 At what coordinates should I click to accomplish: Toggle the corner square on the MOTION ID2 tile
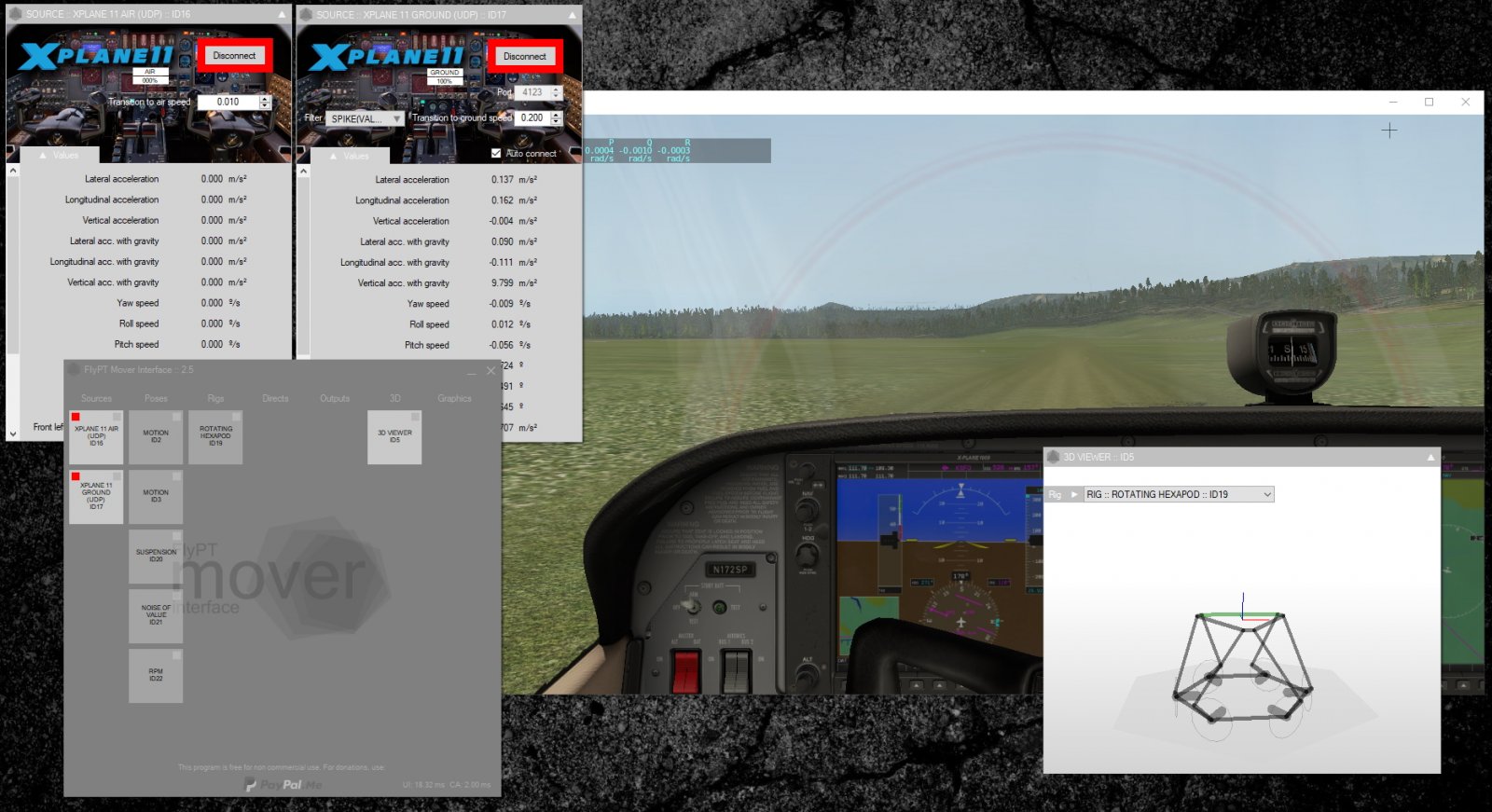(176, 417)
